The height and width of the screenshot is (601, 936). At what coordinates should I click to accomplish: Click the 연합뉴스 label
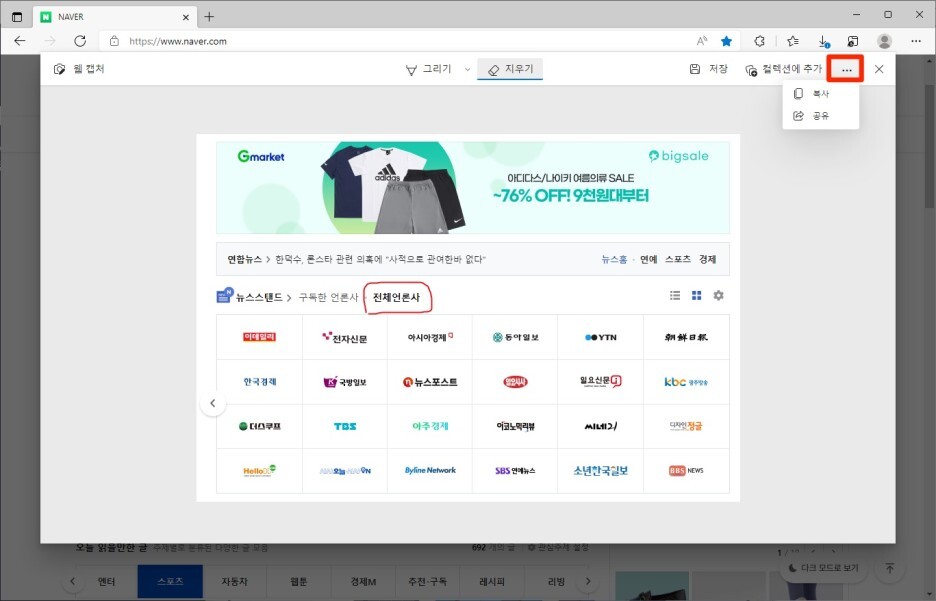coord(244,259)
